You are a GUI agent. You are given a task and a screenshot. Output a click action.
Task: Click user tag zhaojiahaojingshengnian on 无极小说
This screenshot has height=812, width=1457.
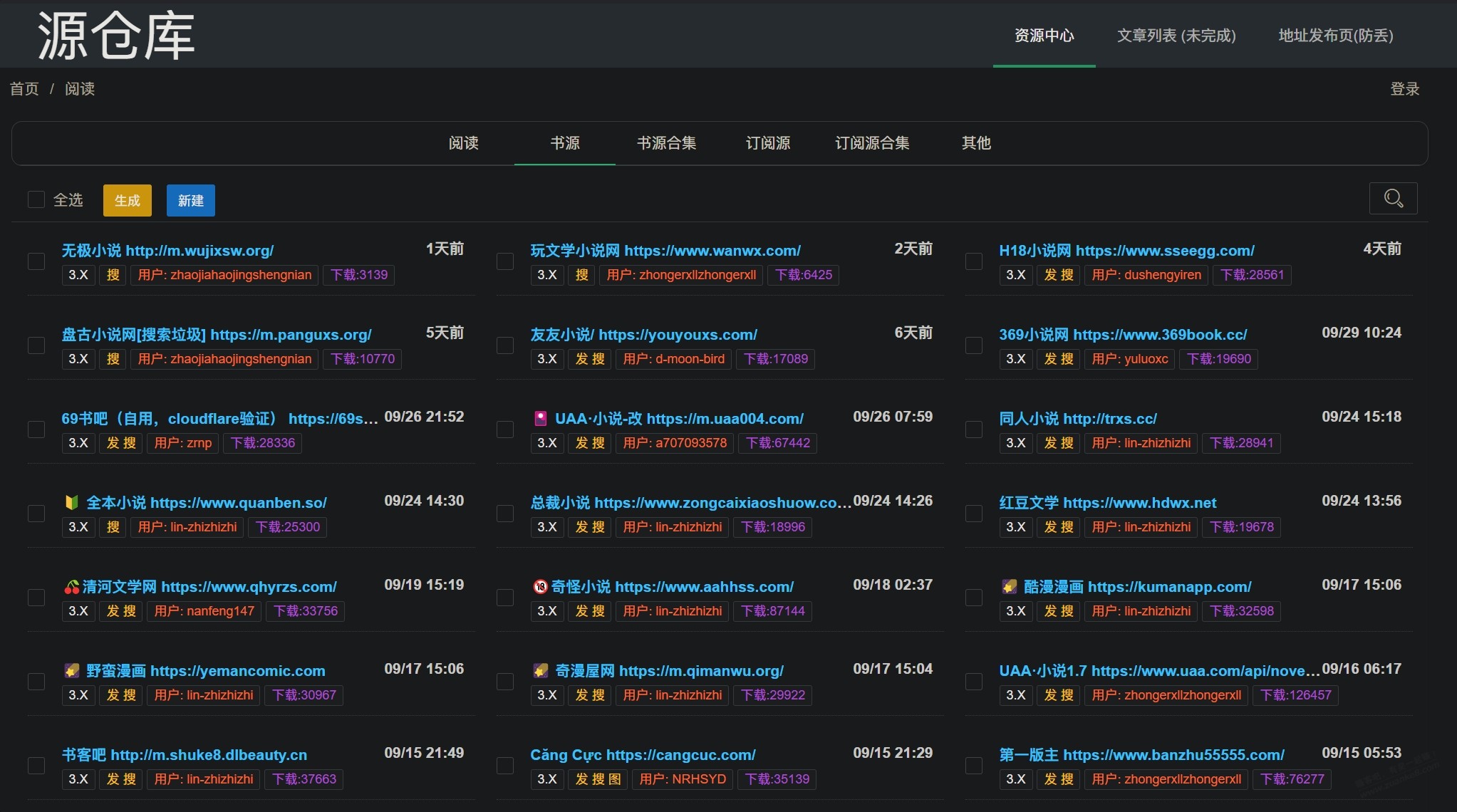click(224, 275)
